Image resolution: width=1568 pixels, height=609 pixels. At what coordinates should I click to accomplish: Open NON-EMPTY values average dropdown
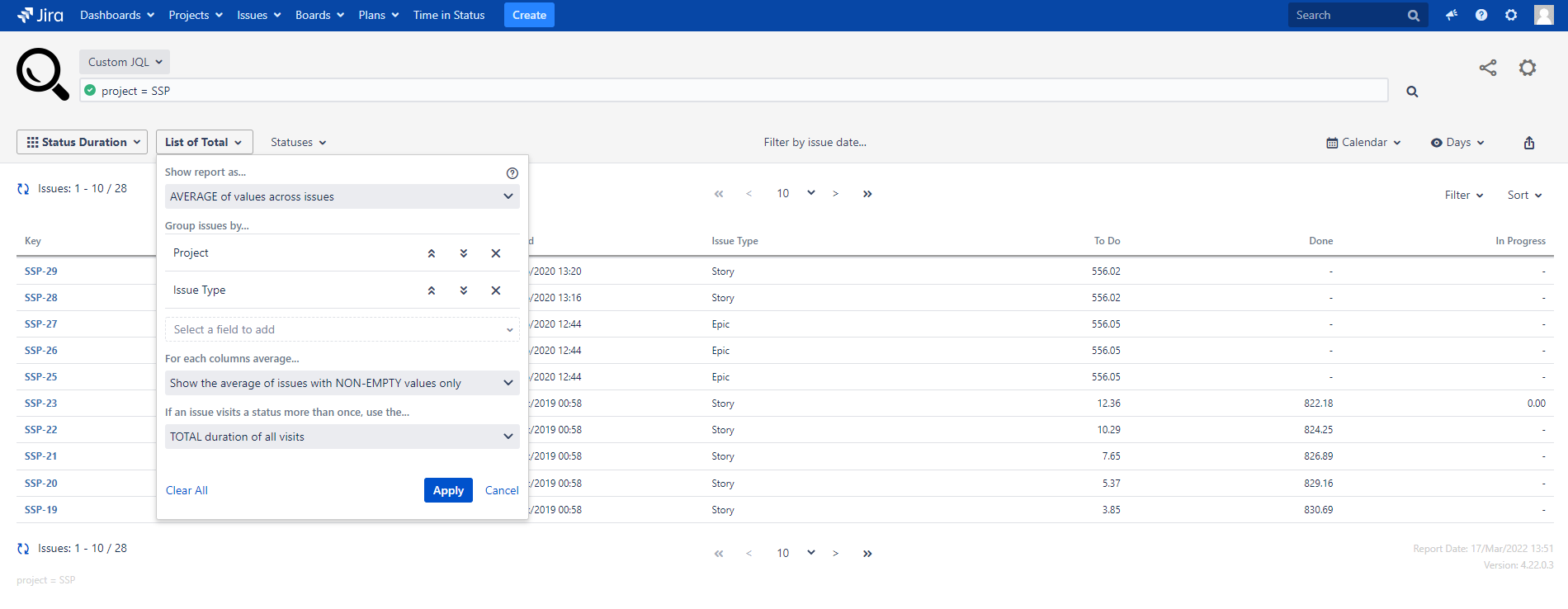(x=342, y=383)
